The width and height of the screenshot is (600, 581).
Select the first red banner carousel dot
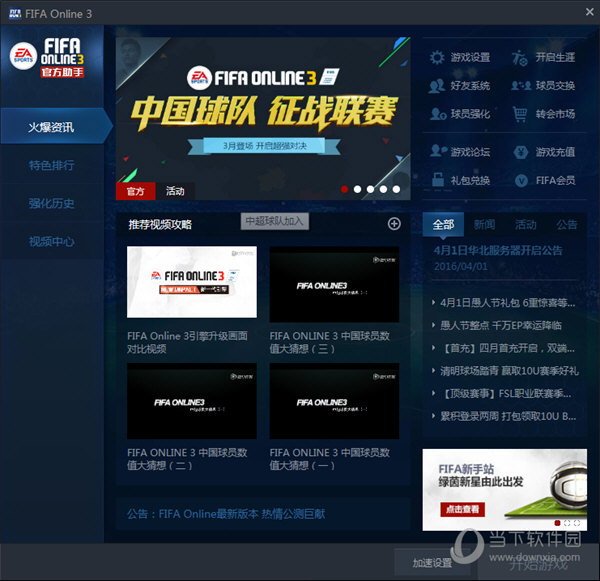point(344,189)
